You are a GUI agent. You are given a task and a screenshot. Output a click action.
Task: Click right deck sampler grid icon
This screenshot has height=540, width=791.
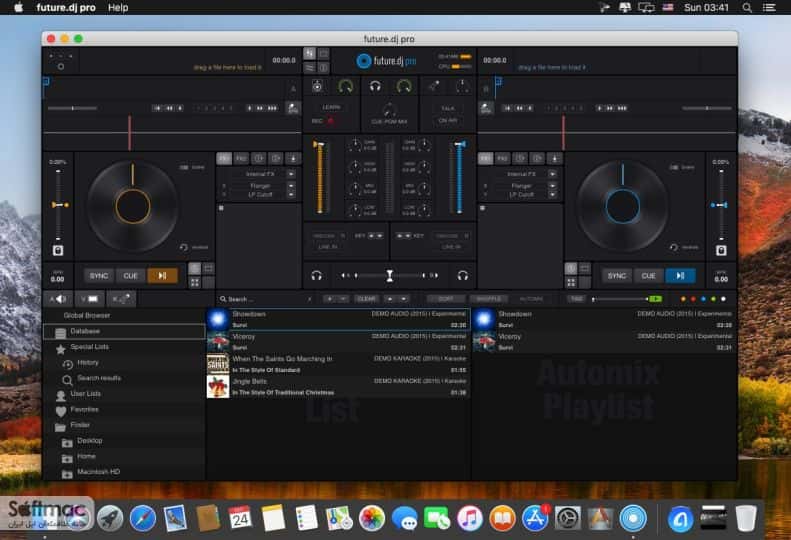point(571,282)
